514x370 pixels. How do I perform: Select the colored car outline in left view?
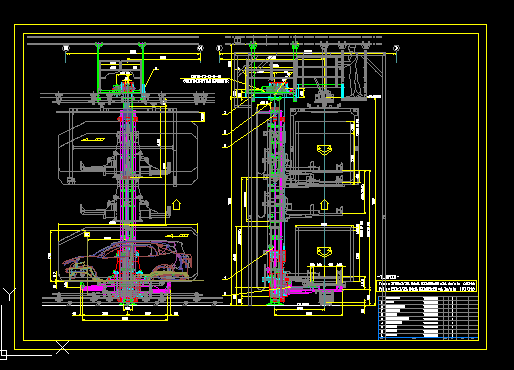[128, 261]
